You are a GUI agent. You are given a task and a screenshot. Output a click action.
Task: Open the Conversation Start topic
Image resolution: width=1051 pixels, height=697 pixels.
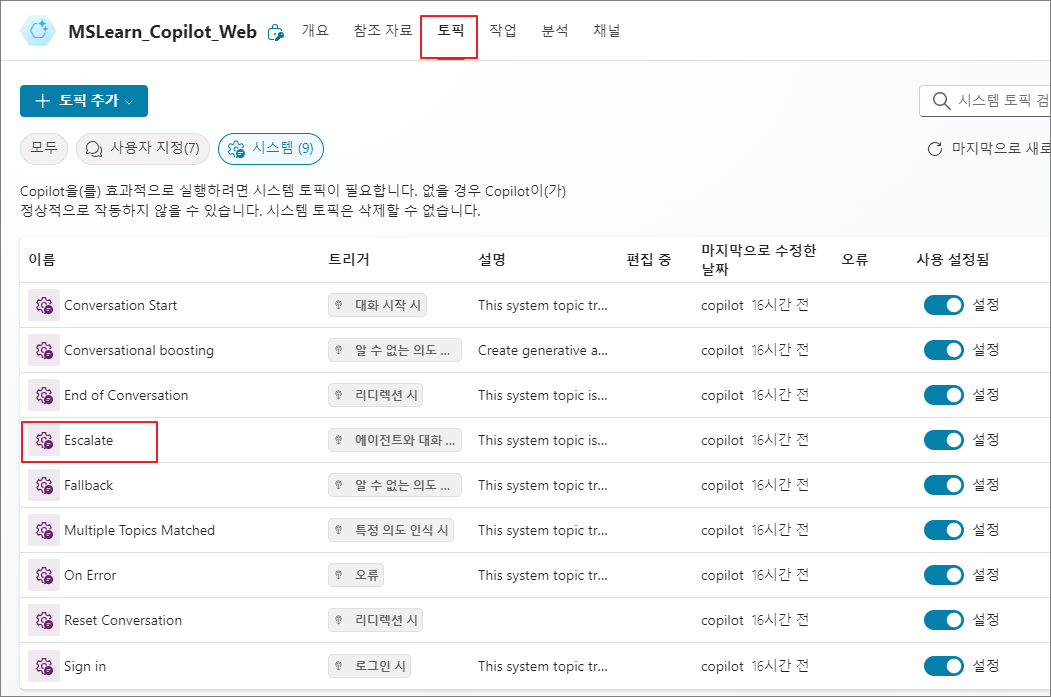click(x=121, y=306)
